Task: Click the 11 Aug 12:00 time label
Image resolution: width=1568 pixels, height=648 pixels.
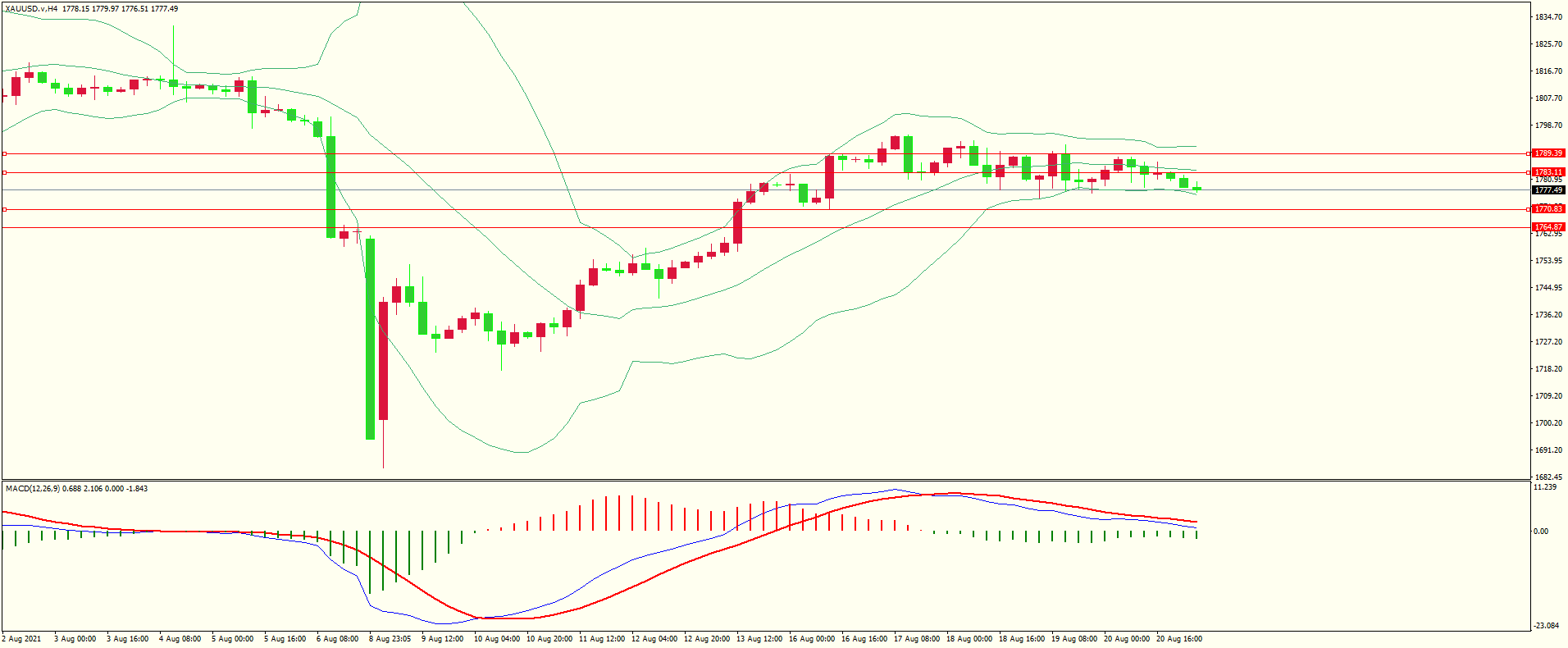Action: tap(602, 639)
